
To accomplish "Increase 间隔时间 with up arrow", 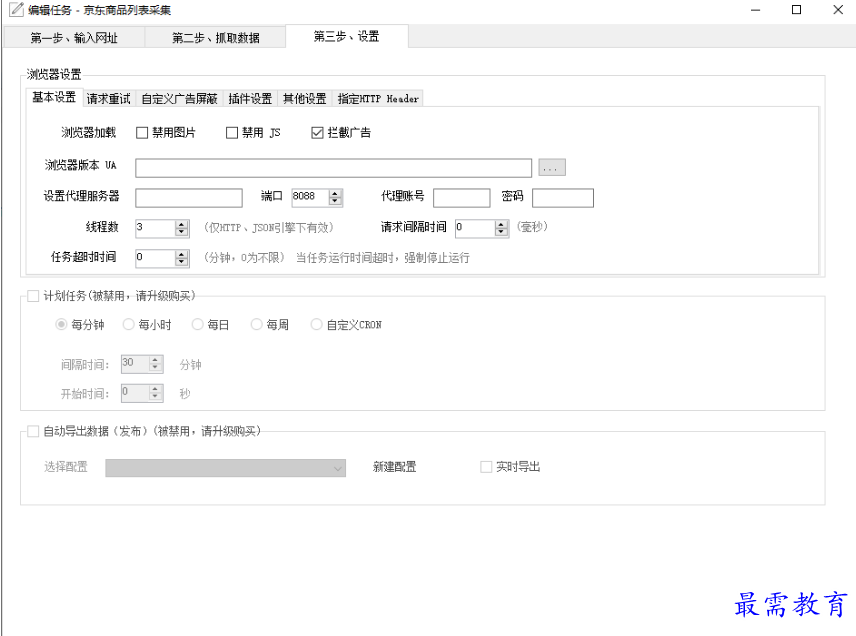I will [156, 360].
